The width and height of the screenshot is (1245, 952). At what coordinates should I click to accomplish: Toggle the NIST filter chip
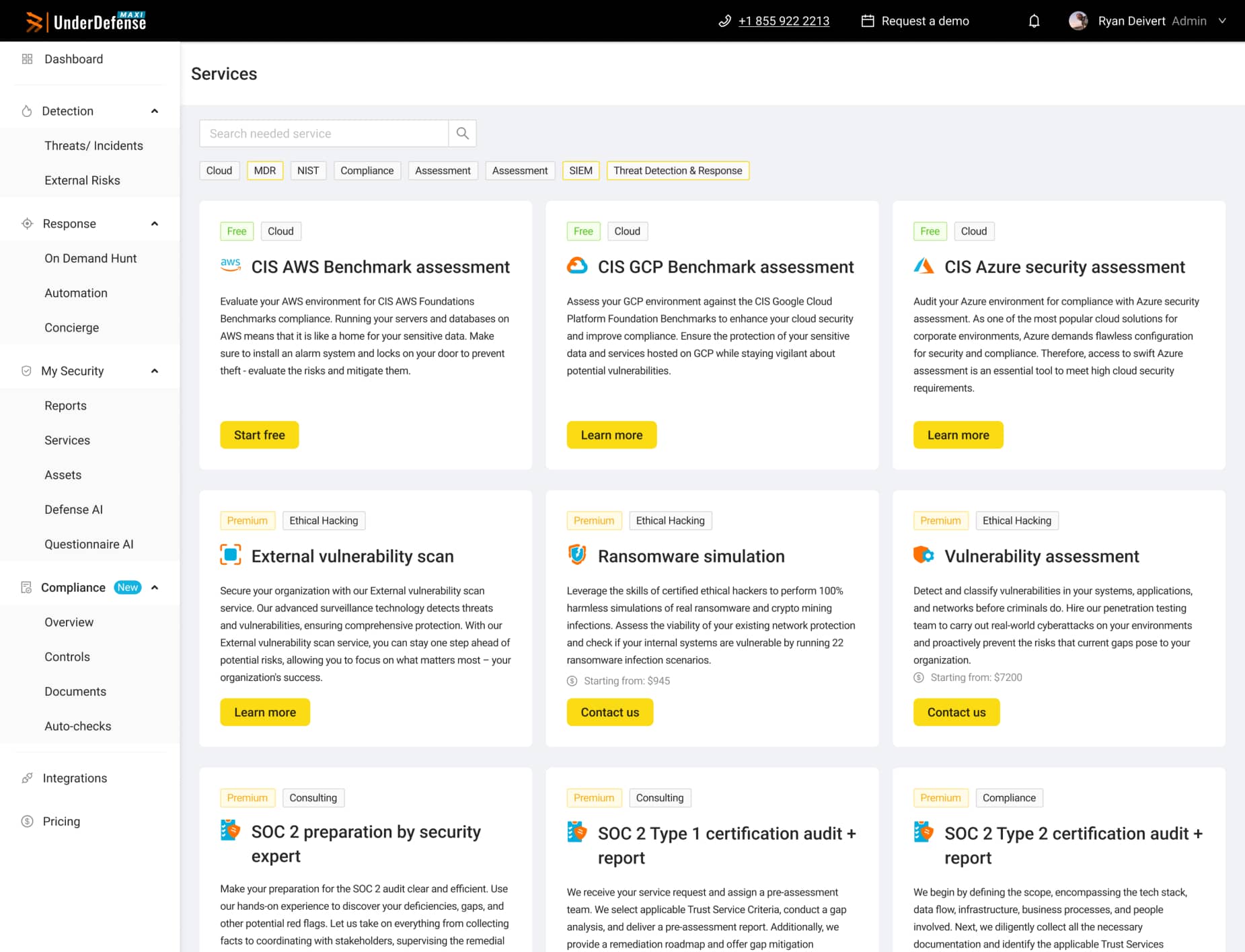(308, 171)
